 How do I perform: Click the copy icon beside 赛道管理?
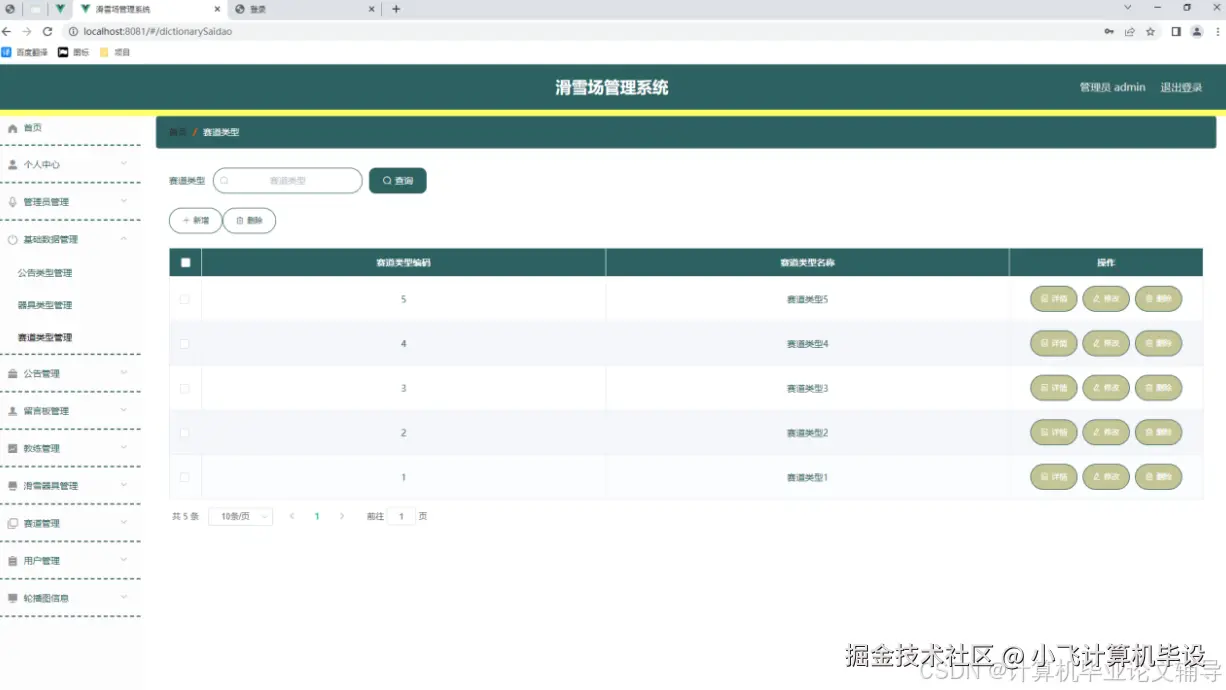click(x=12, y=524)
